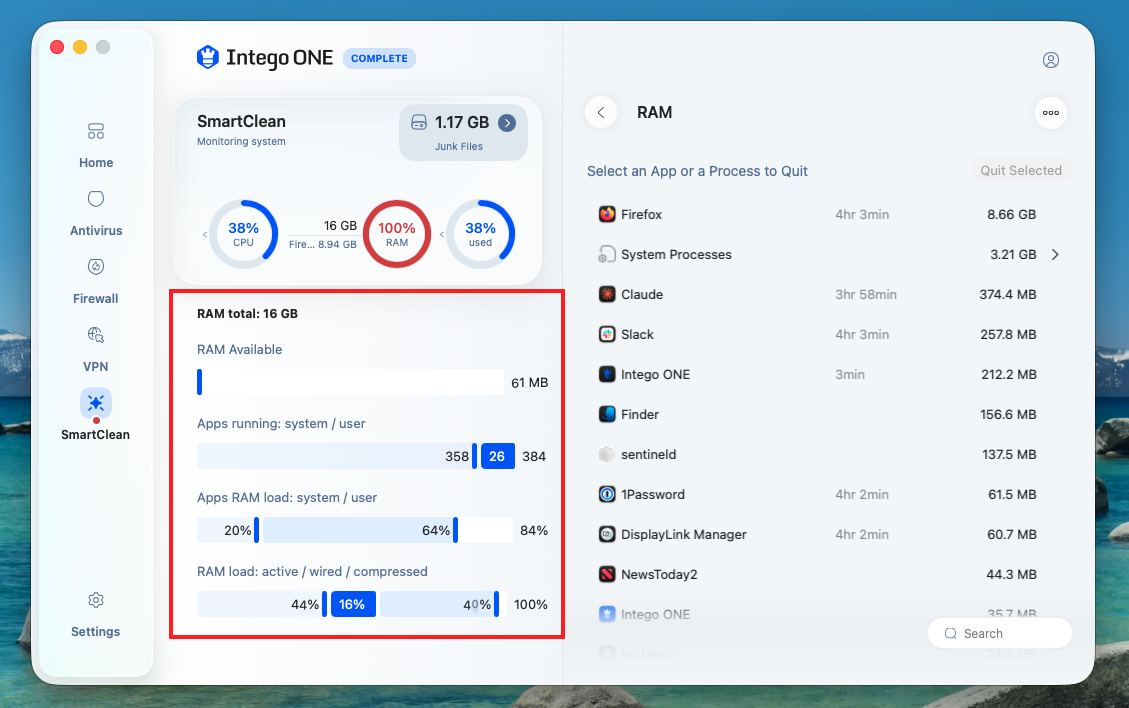The image size is (1129, 708).
Task: Select the Finder process name
Action: [x=640, y=415]
